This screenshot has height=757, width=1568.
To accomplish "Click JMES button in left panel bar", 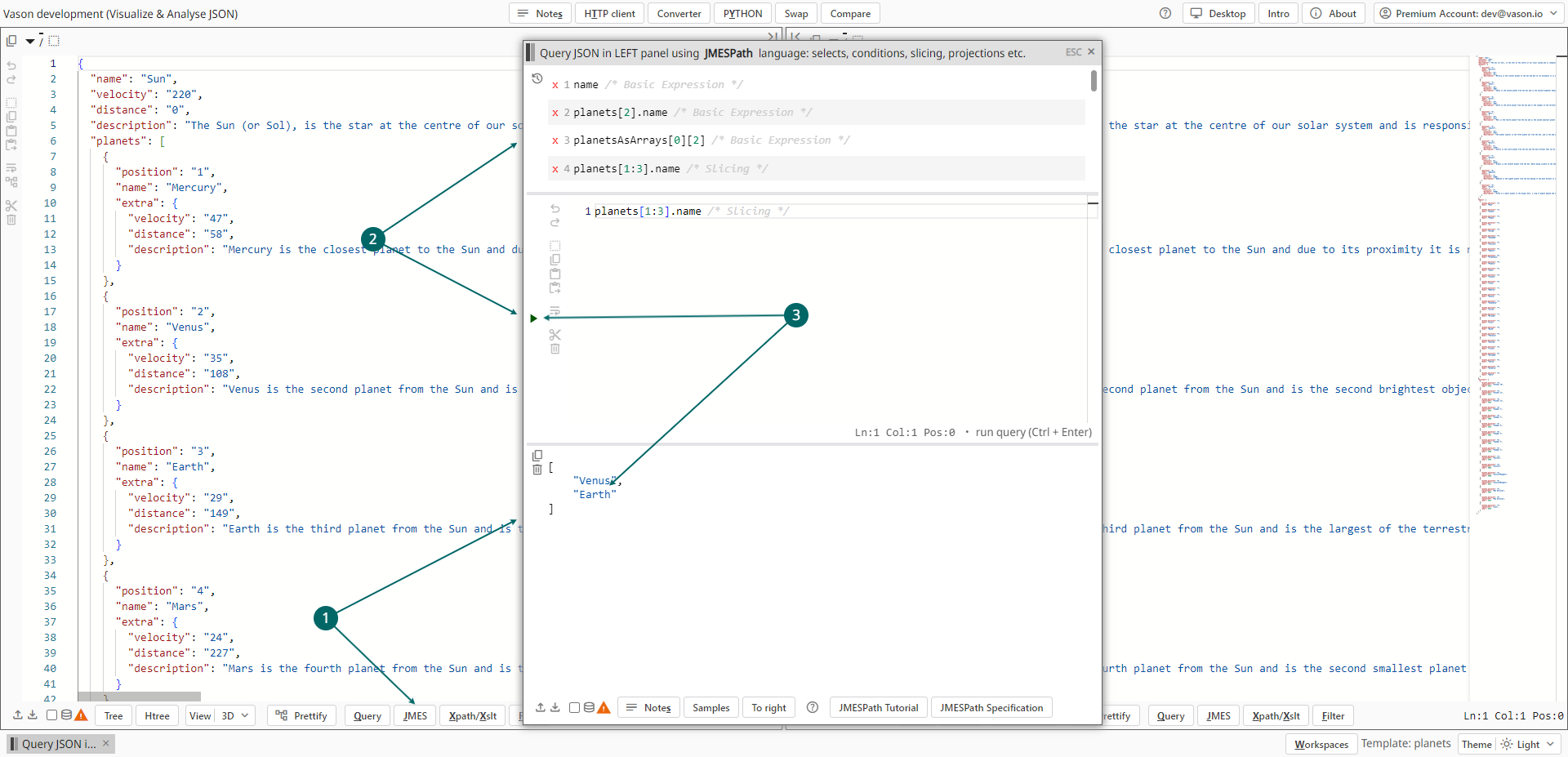I will click(415, 715).
